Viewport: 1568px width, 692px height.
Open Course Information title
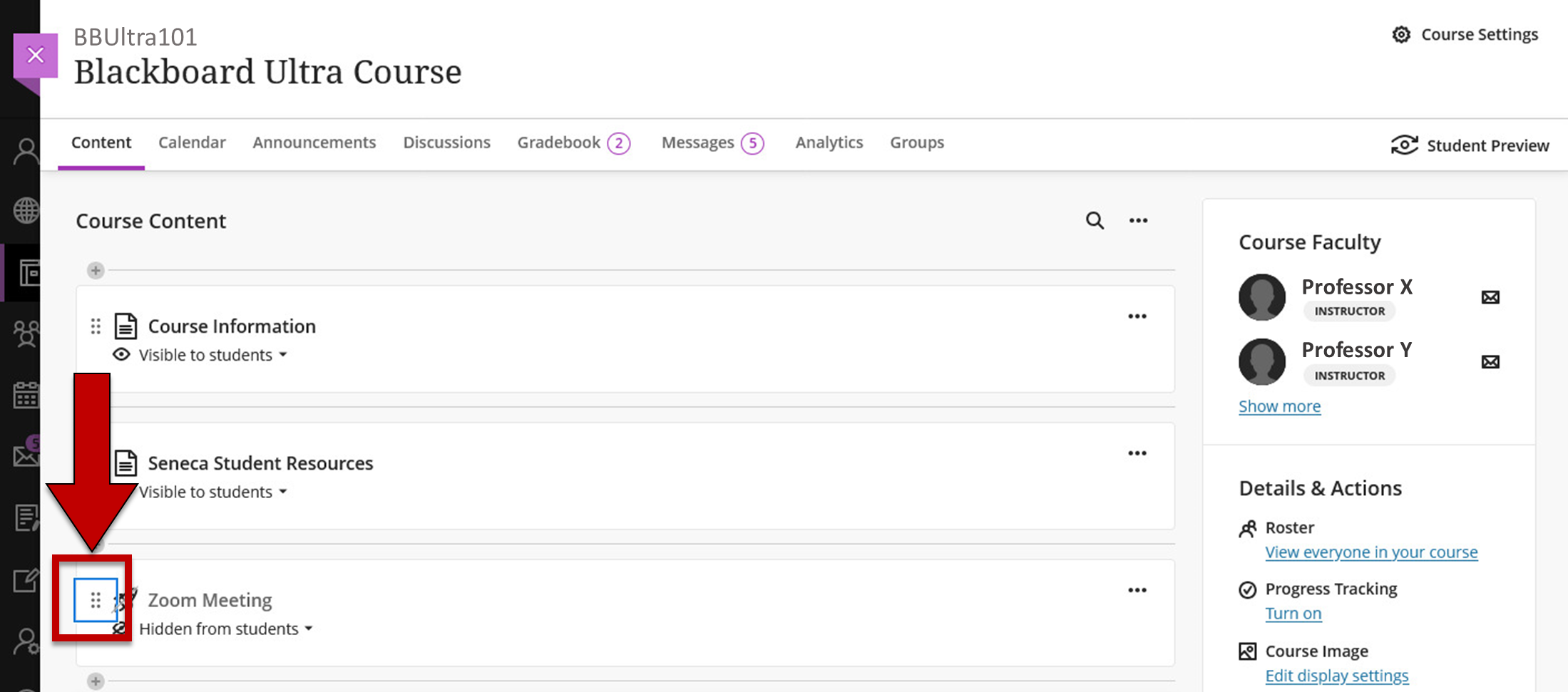tap(232, 326)
